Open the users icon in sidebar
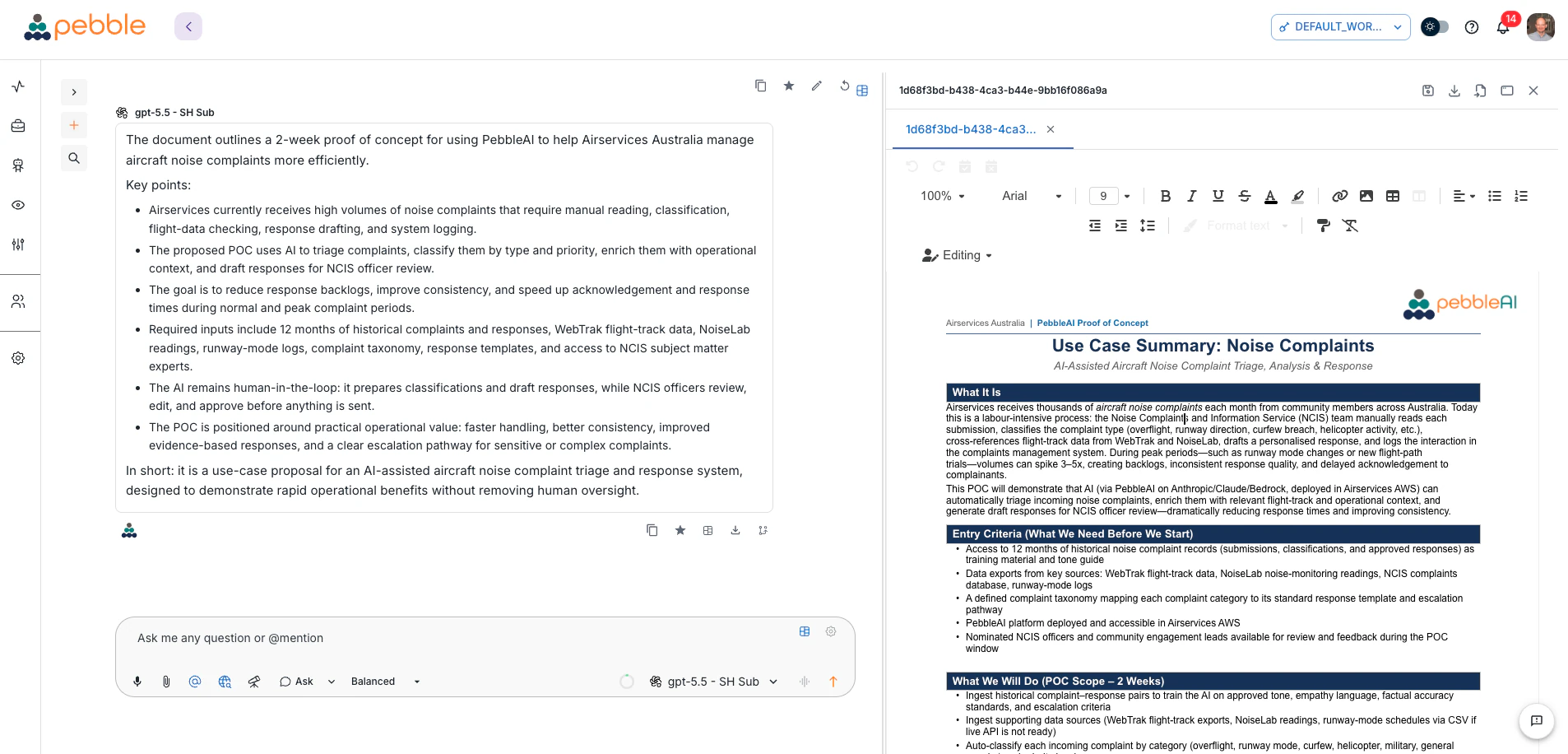 [x=18, y=301]
